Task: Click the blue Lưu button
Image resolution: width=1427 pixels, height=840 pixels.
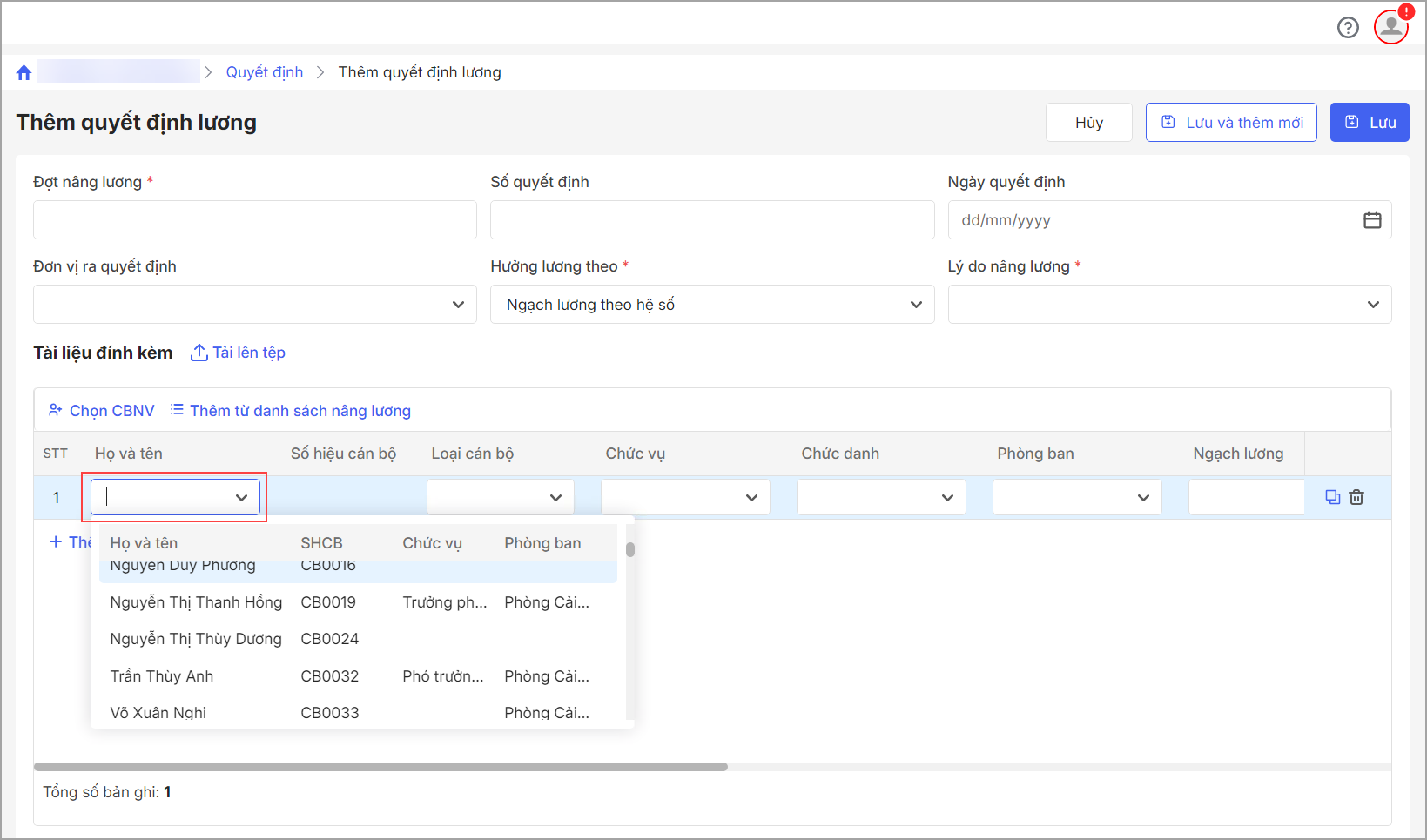Action: coord(1369,123)
